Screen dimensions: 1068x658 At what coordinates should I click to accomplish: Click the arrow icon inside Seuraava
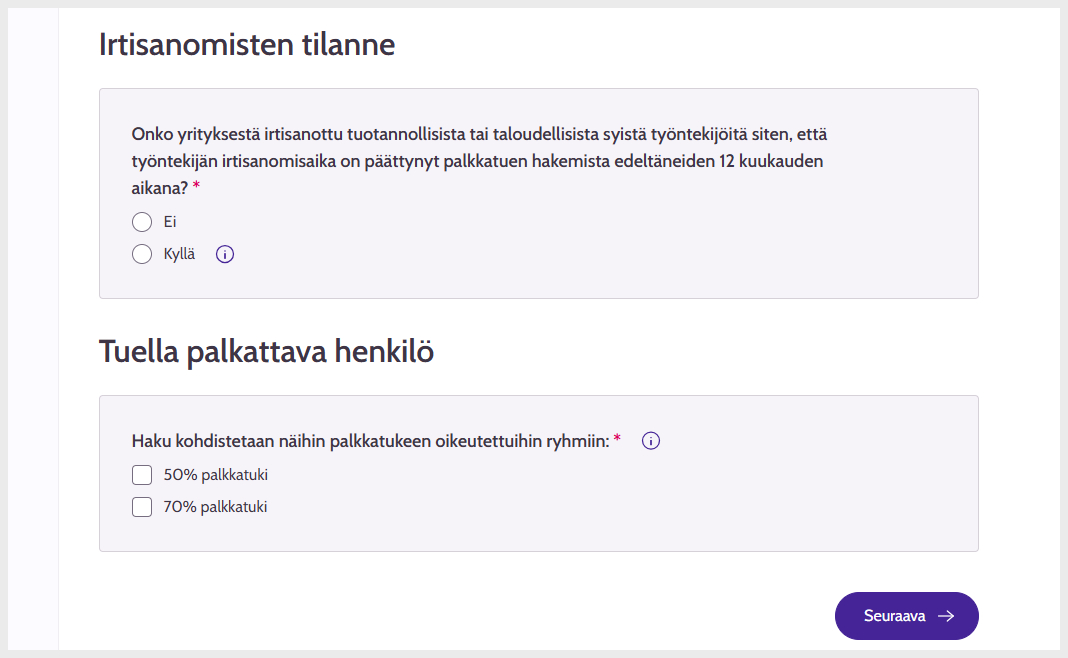tap(946, 616)
